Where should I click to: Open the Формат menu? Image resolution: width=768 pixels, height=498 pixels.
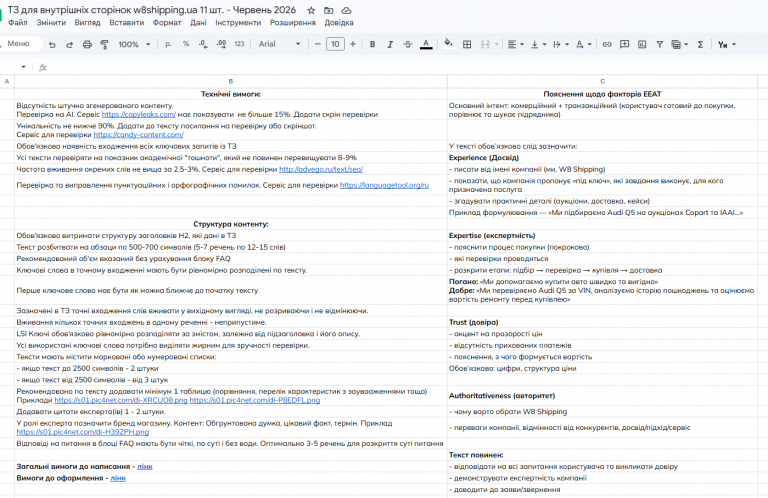tap(167, 23)
